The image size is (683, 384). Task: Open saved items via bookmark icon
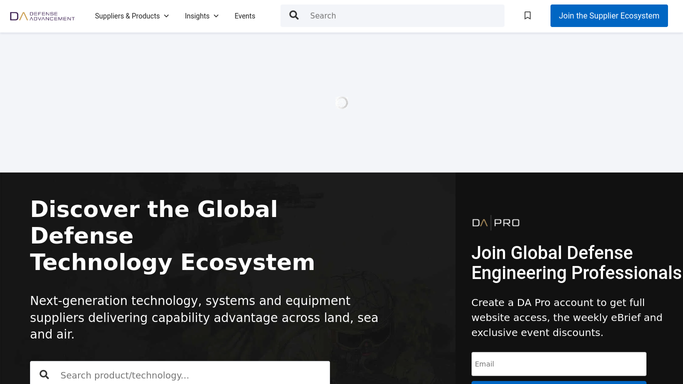(x=527, y=16)
